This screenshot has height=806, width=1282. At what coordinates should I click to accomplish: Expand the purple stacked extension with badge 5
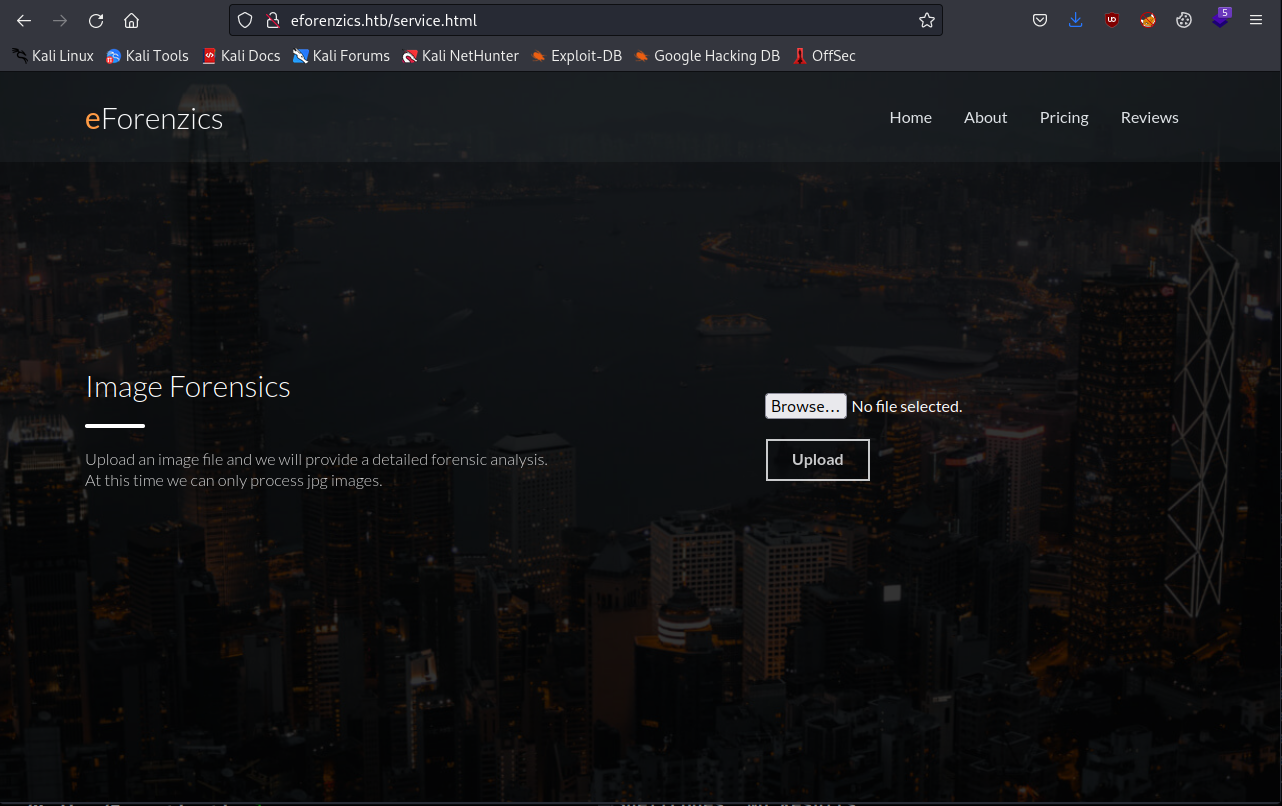pyautogui.click(x=1220, y=20)
